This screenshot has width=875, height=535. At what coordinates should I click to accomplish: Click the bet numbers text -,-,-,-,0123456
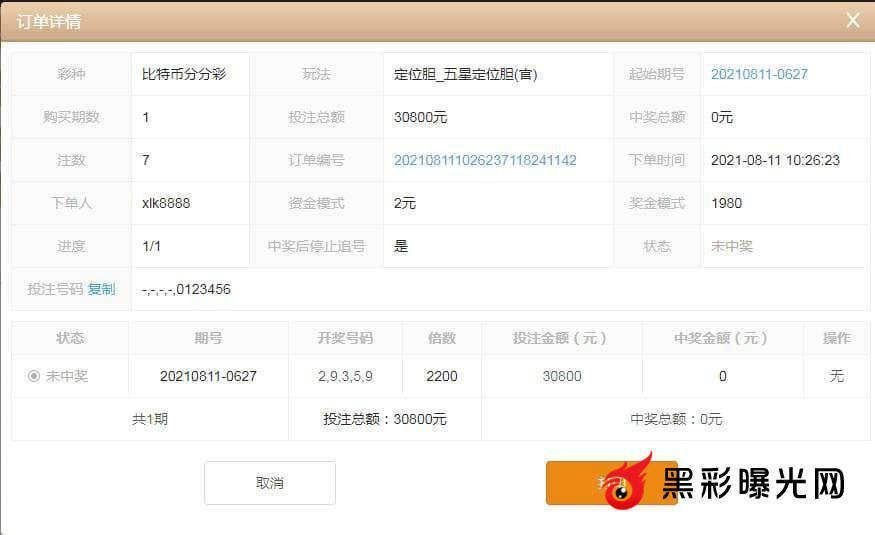[187, 290]
